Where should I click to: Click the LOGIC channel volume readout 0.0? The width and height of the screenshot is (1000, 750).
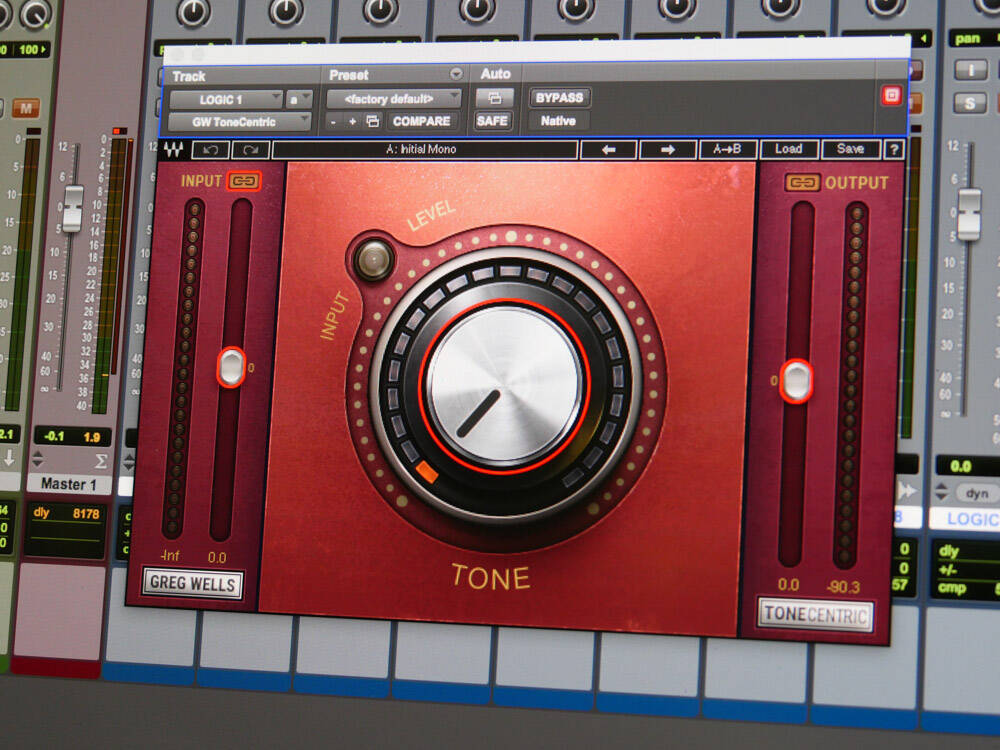tap(962, 466)
